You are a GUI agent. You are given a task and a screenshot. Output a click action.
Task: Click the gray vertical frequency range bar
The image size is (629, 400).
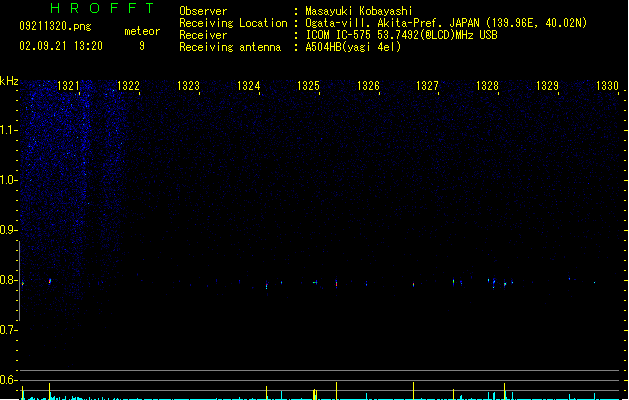[19, 280]
